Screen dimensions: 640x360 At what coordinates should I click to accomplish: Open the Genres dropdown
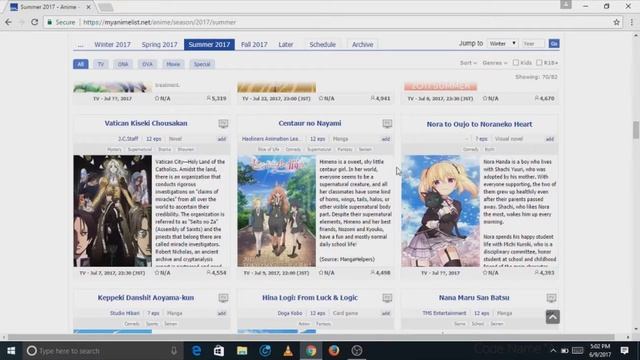pos(495,63)
